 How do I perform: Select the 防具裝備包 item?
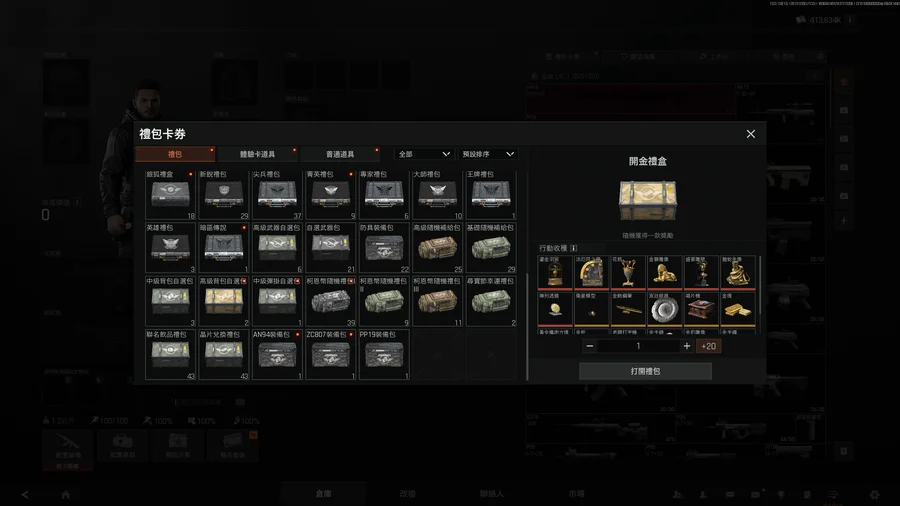[384, 248]
